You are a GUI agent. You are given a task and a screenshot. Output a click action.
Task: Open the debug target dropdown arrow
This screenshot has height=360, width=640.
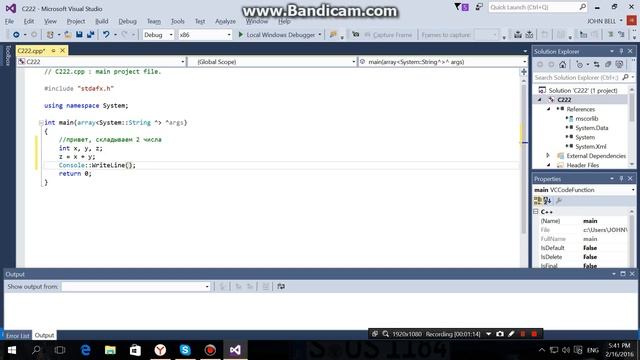tap(320, 35)
